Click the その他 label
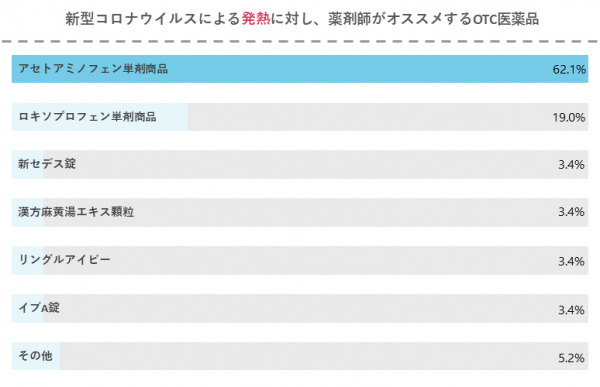This screenshot has height=387, width=600. pos(35,356)
